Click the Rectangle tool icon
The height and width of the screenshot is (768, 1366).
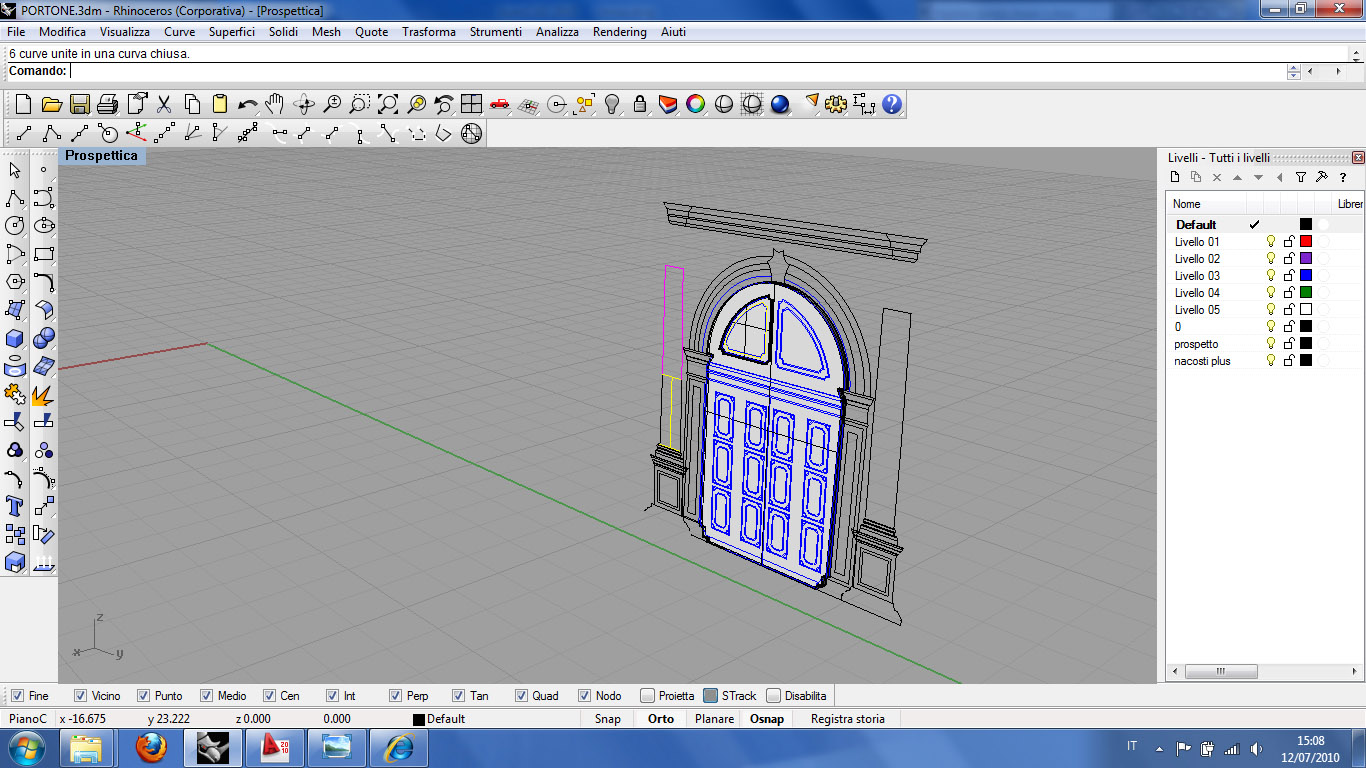[x=43, y=254]
